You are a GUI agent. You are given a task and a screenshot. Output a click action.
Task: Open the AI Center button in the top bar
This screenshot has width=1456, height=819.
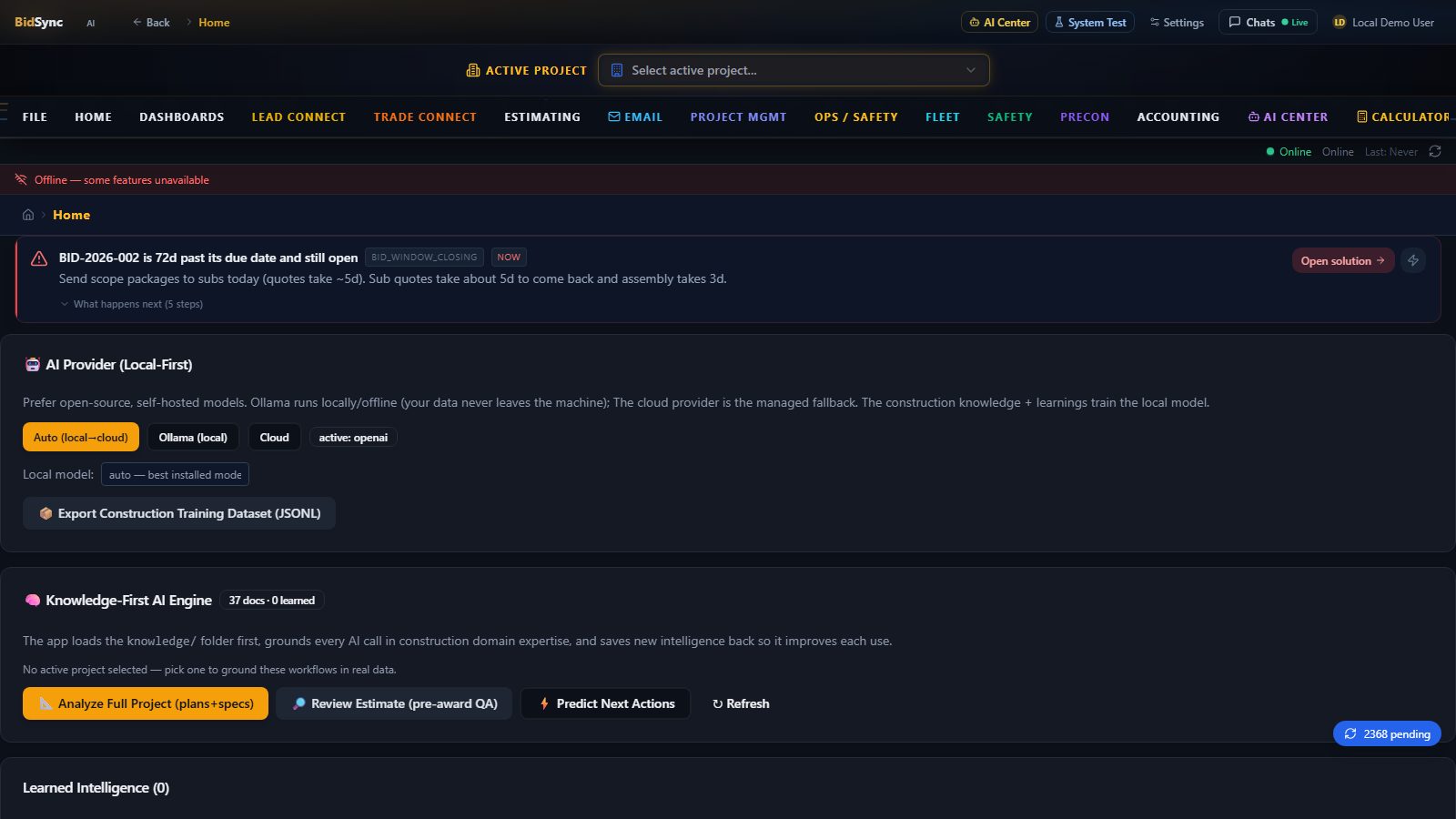999,22
